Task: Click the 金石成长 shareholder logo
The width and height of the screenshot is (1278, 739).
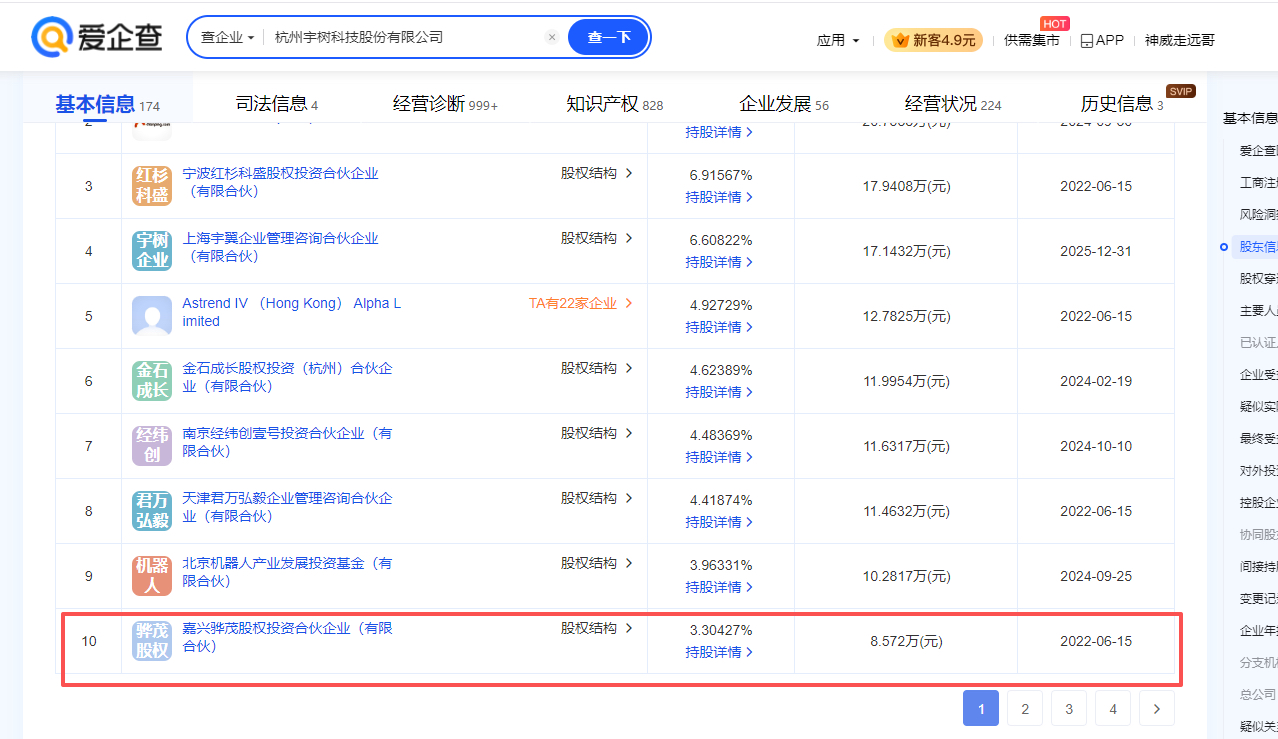Action: (152, 381)
